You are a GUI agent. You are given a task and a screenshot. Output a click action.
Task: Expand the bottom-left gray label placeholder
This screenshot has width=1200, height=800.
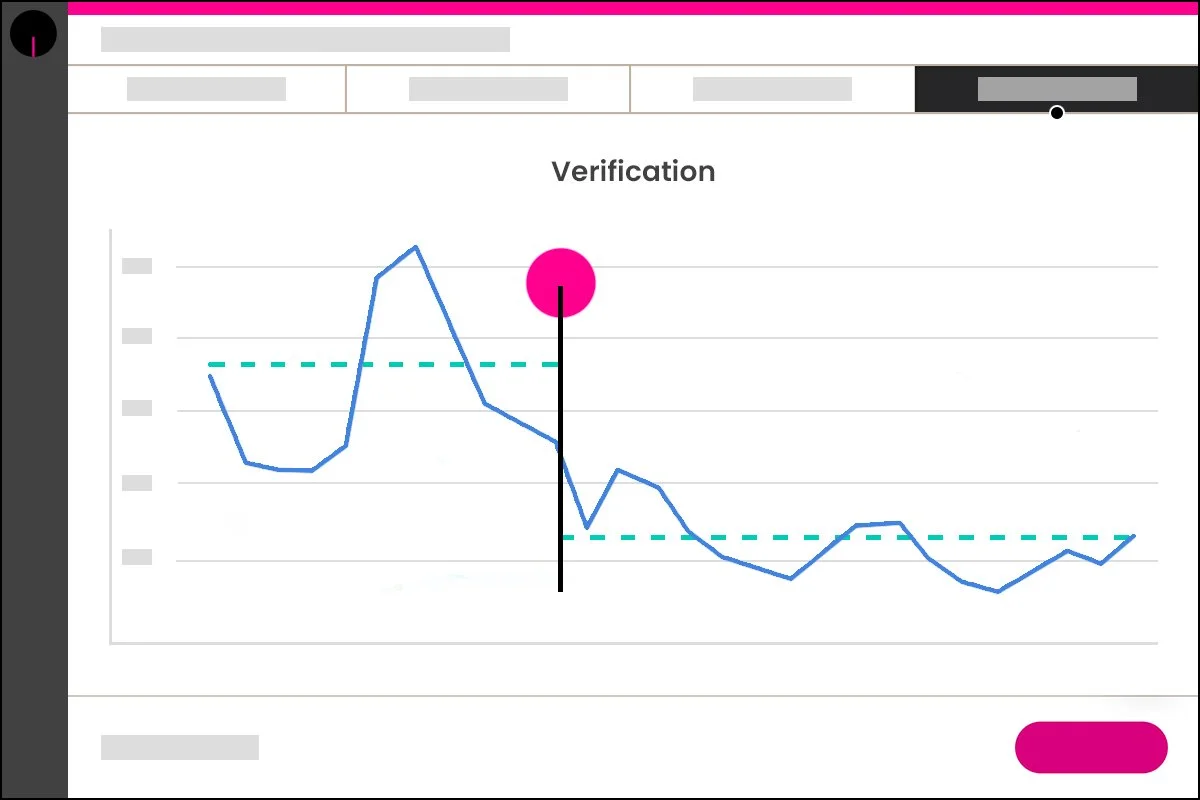(180, 747)
